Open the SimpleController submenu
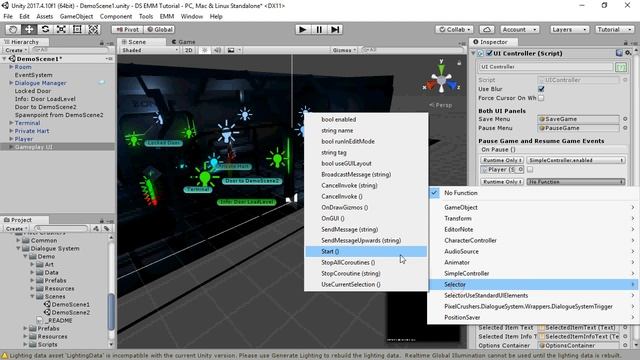 point(533,273)
